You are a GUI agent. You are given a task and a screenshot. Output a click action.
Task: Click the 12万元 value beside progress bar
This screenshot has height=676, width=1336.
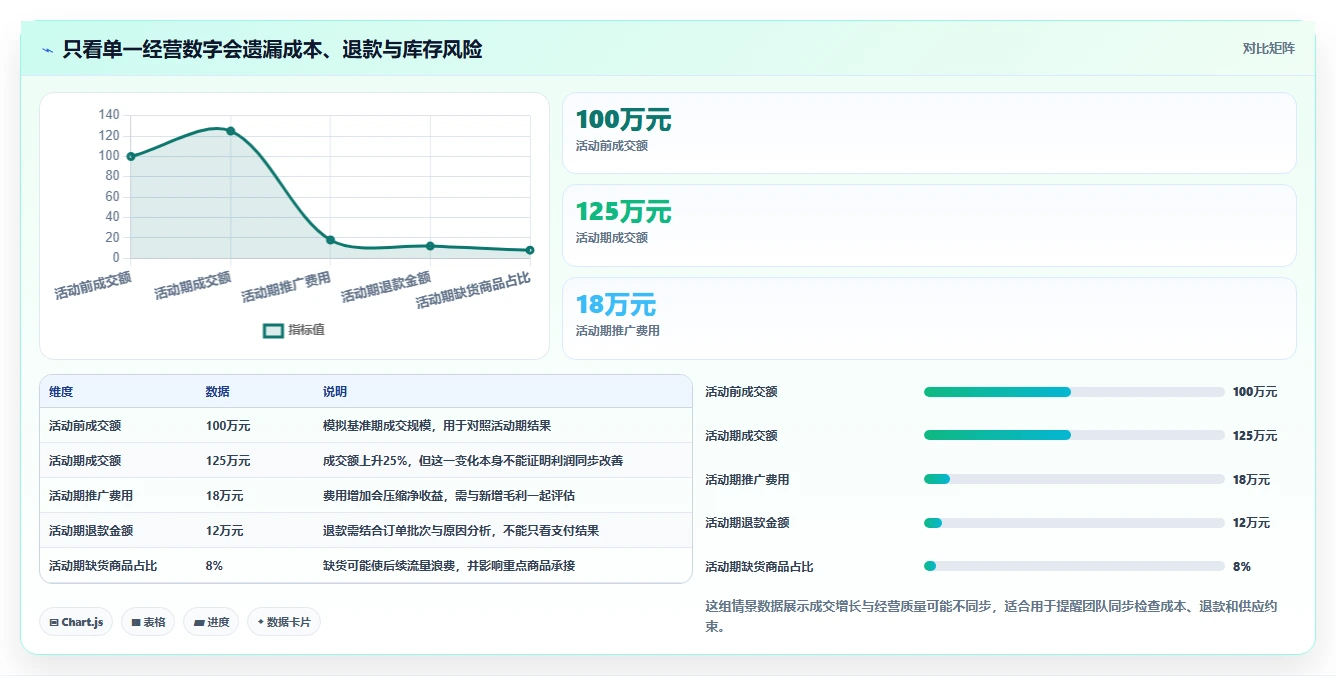(1251, 523)
